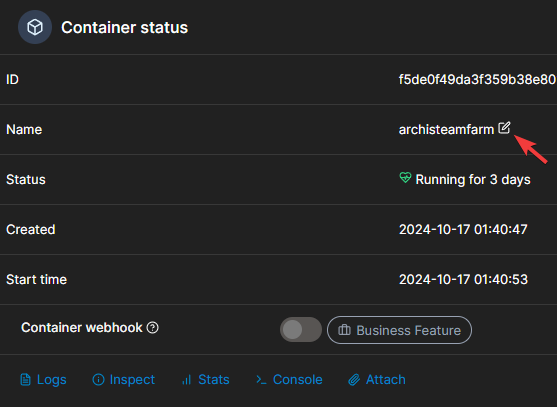Viewport: 557px width, 407px height.
Task: Click the Business Feature badge
Action: click(399, 330)
